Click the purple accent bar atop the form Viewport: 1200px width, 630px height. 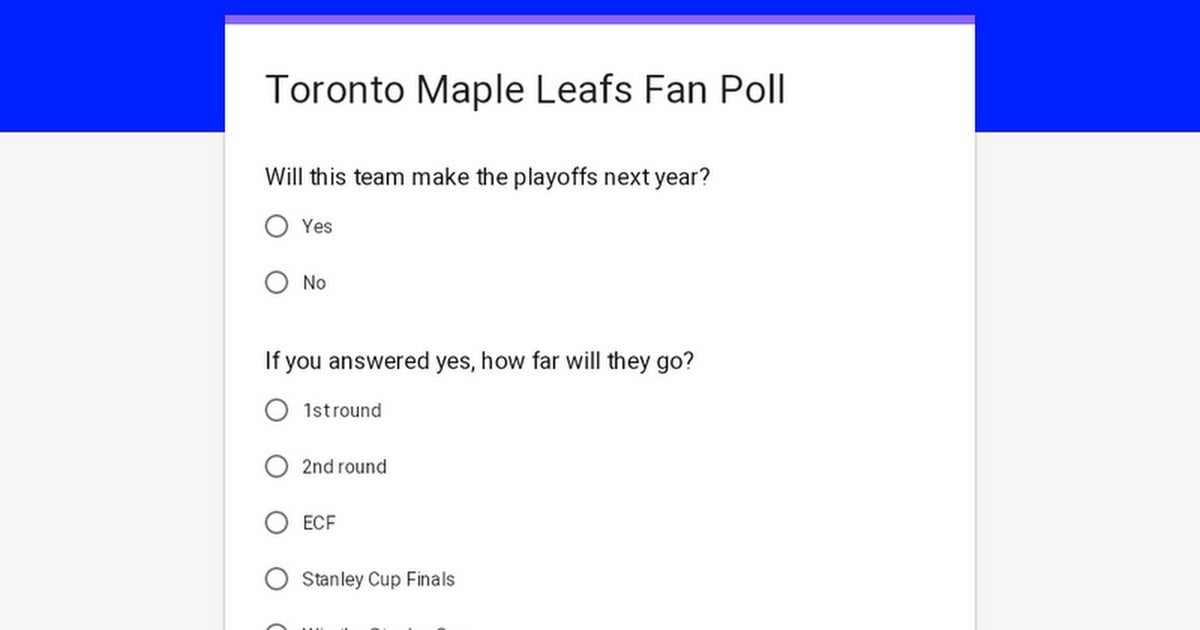click(x=600, y=19)
